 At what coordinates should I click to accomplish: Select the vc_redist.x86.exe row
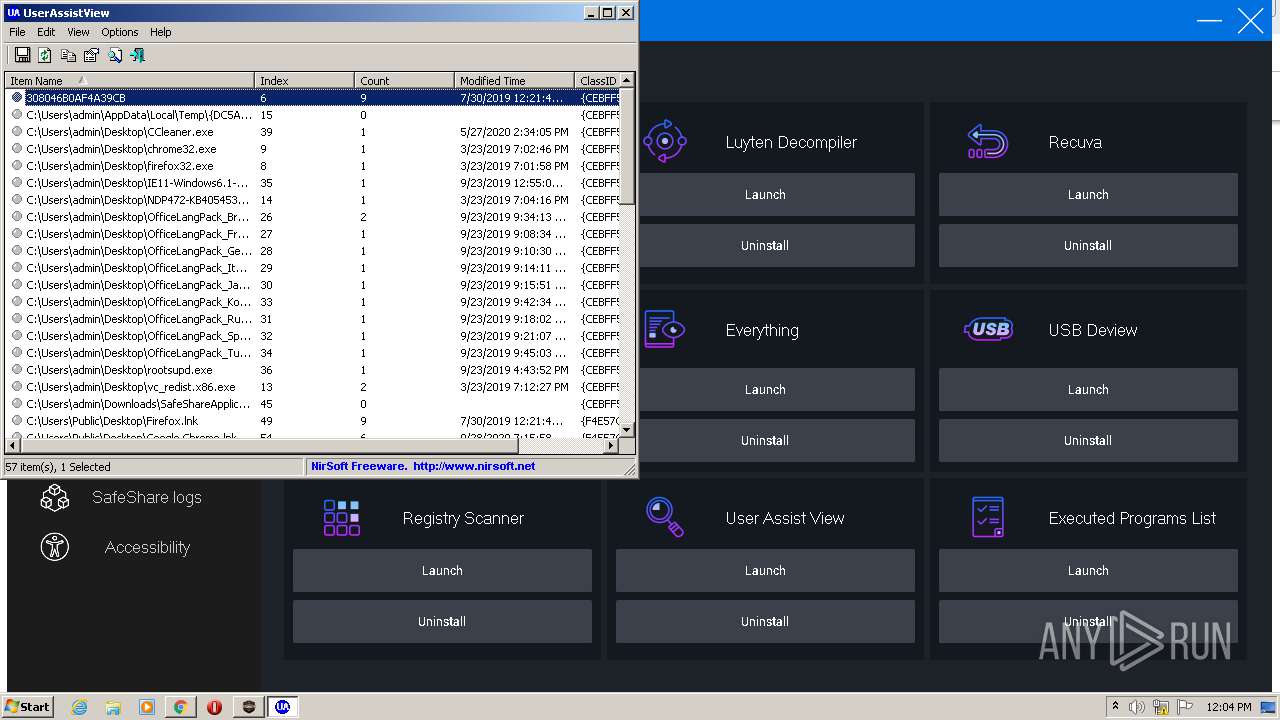(313, 387)
